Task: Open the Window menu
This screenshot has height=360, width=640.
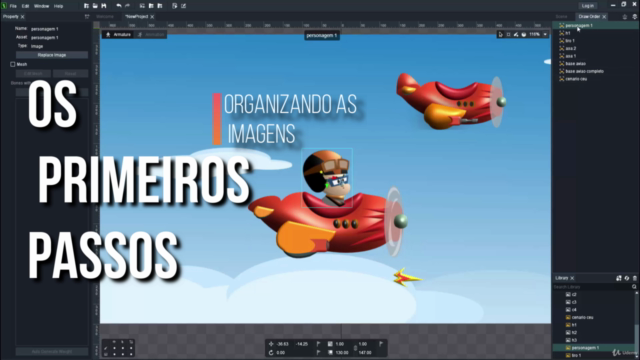Action: [41, 6]
